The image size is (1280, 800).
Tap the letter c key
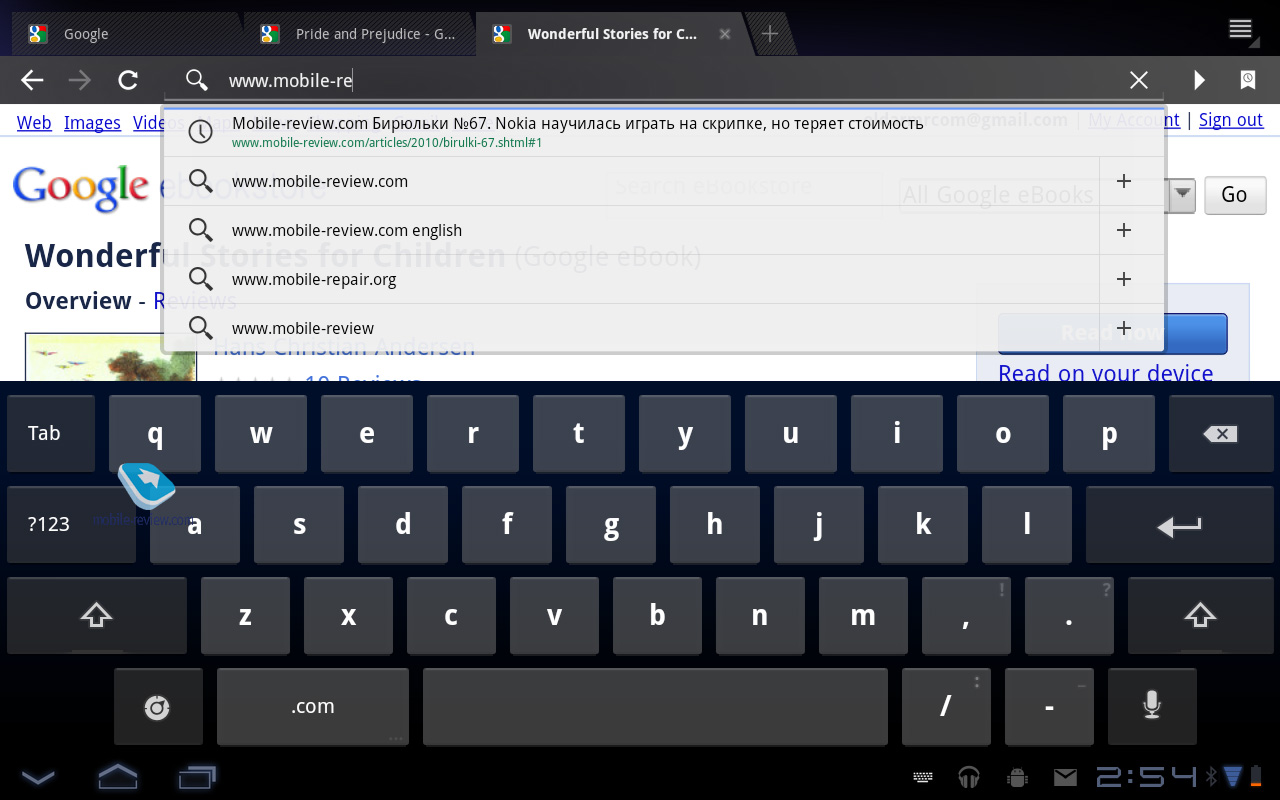pyautogui.click(x=451, y=616)
